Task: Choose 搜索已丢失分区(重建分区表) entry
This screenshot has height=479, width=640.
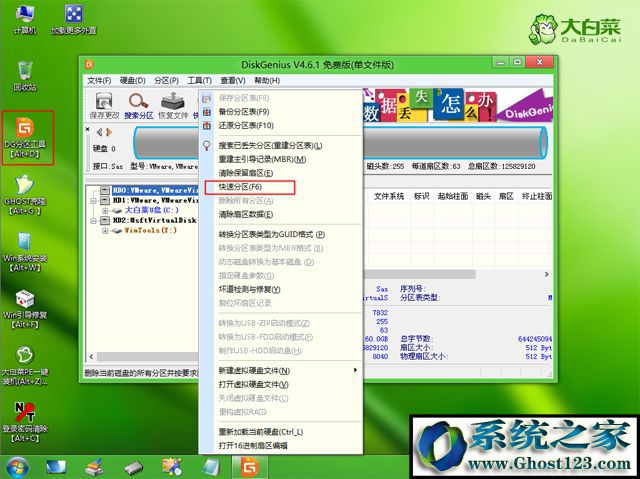Action: click(281, 145)
